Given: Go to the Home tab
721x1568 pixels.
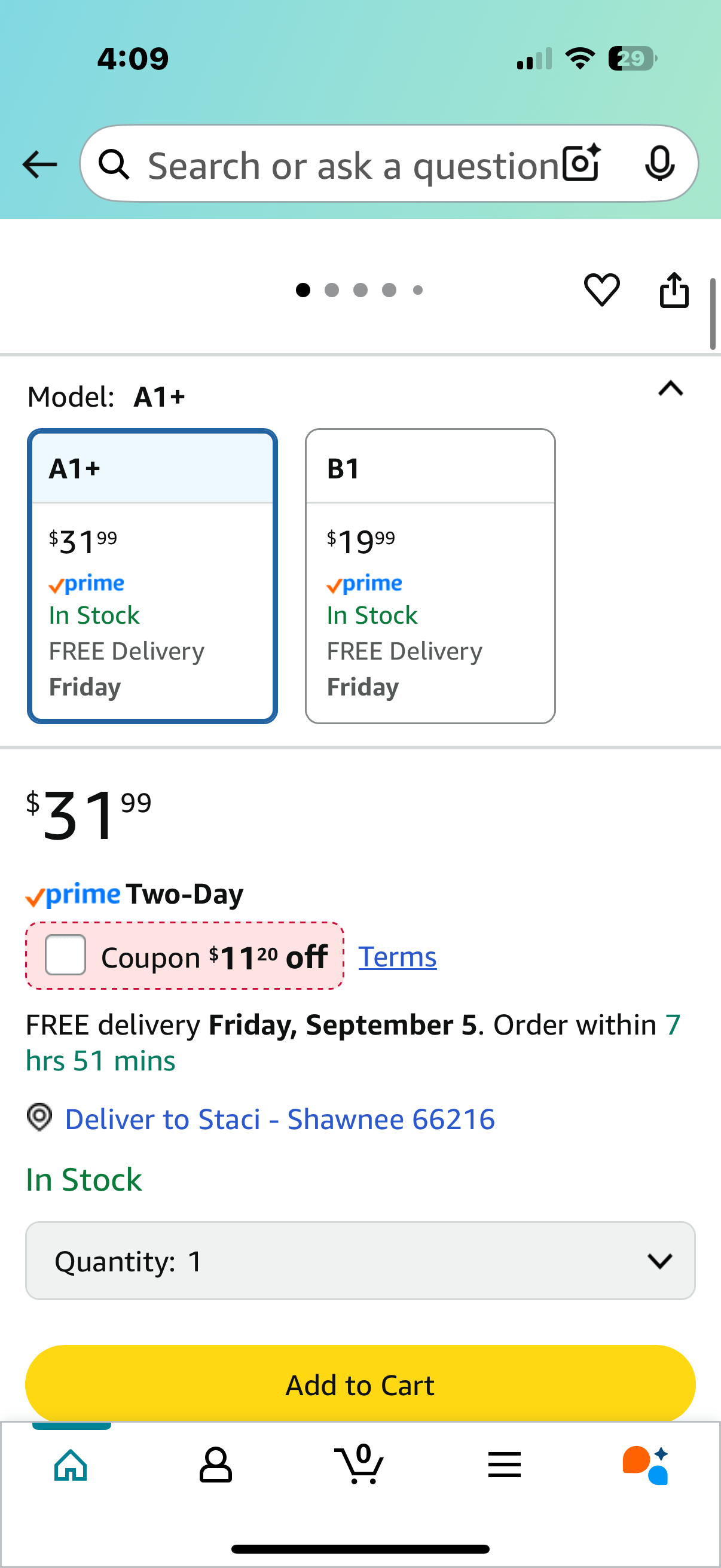Looking at the screenshot, I should tap(71, 1465).
